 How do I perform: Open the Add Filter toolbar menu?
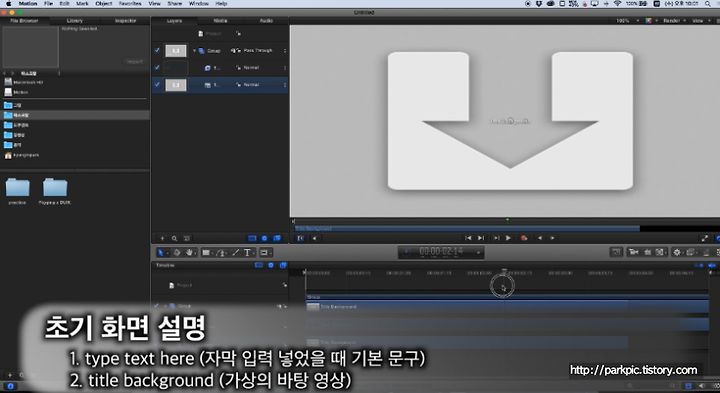click(x=691, y=252)
